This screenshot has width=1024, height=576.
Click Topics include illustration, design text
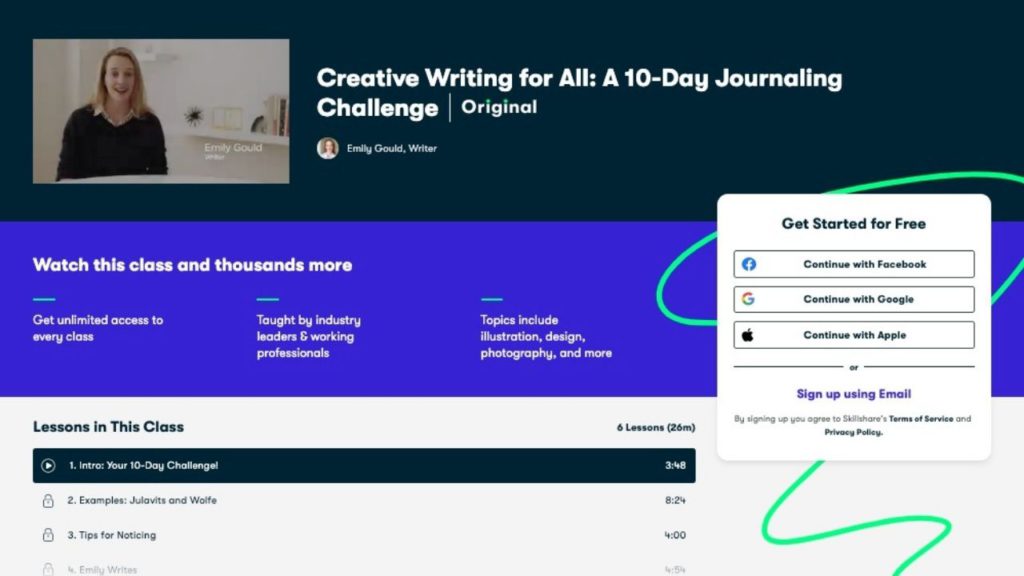[546, 336]
